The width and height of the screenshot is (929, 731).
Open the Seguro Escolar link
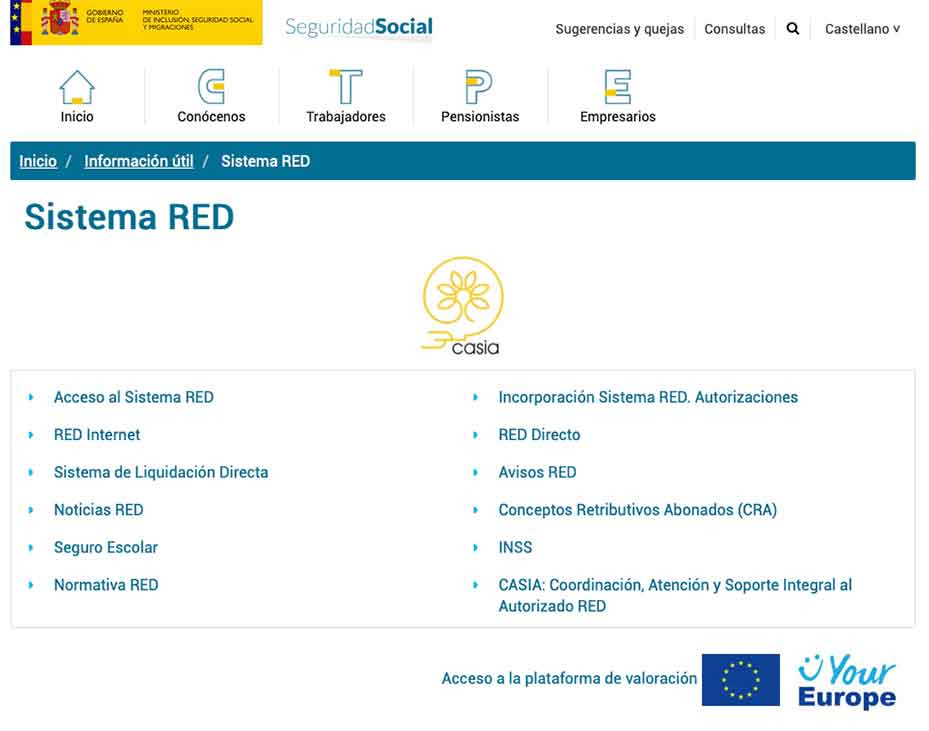(106, 547)
